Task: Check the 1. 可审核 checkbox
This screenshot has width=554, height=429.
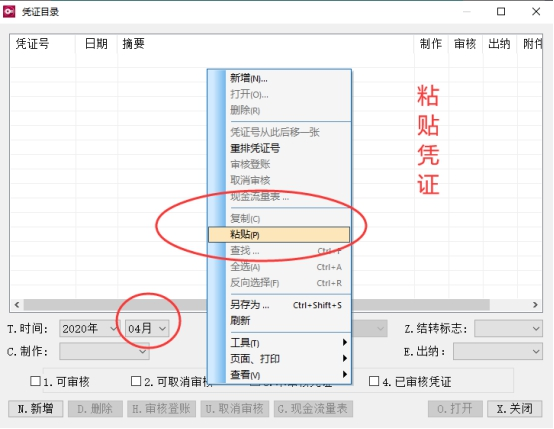Action: pos(35,381)
